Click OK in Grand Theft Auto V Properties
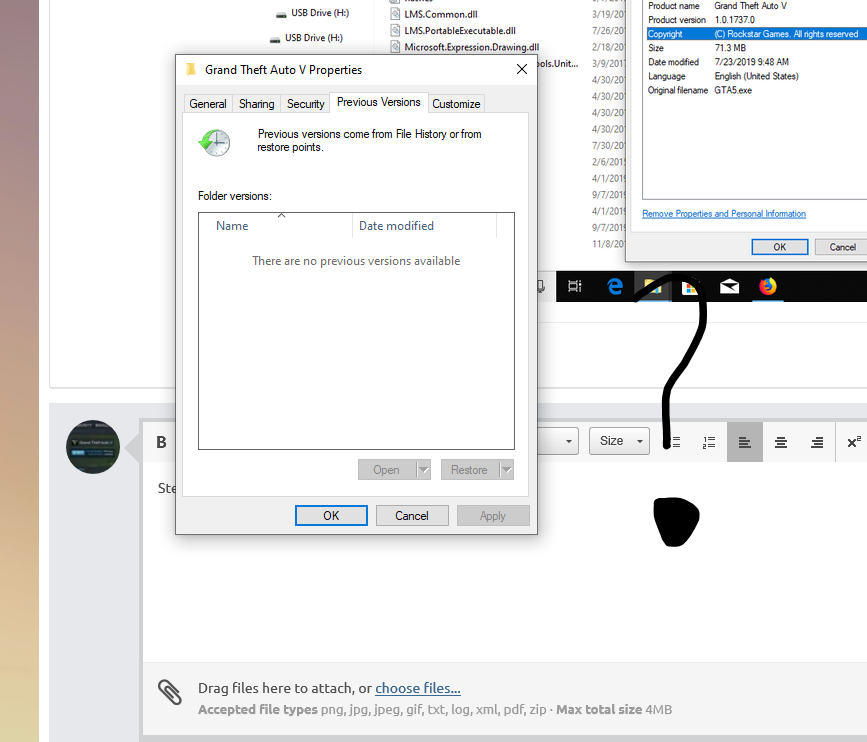This screenshot has height=742, width=867. point(331,516)
